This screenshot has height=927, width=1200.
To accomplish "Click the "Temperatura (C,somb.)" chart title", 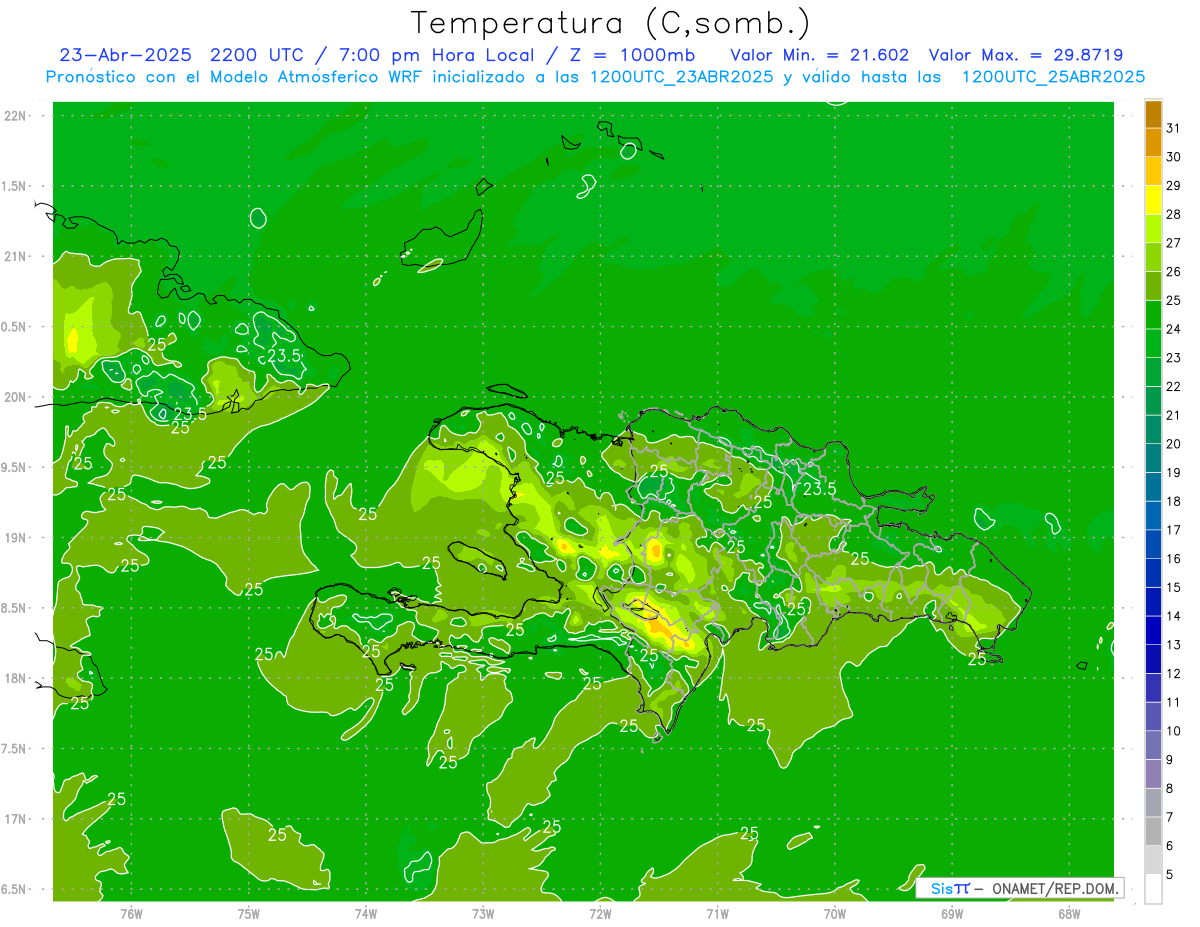I will 611,22.
